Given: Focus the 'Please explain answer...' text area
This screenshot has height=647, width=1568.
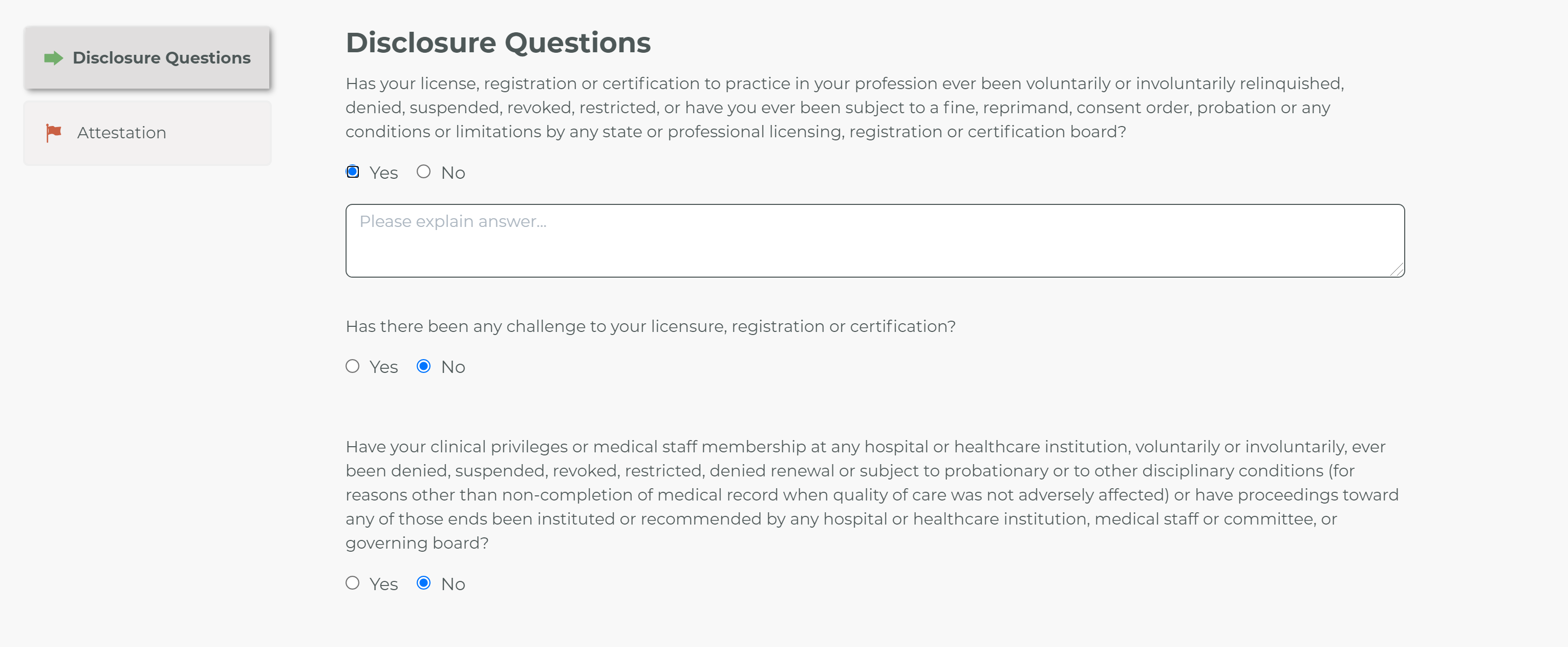Looking at the screenshot, I should [x=875, y=241].
